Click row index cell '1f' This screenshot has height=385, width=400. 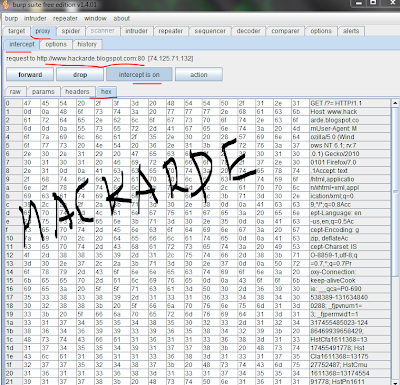pyautogui.click(x=13, y=365)
